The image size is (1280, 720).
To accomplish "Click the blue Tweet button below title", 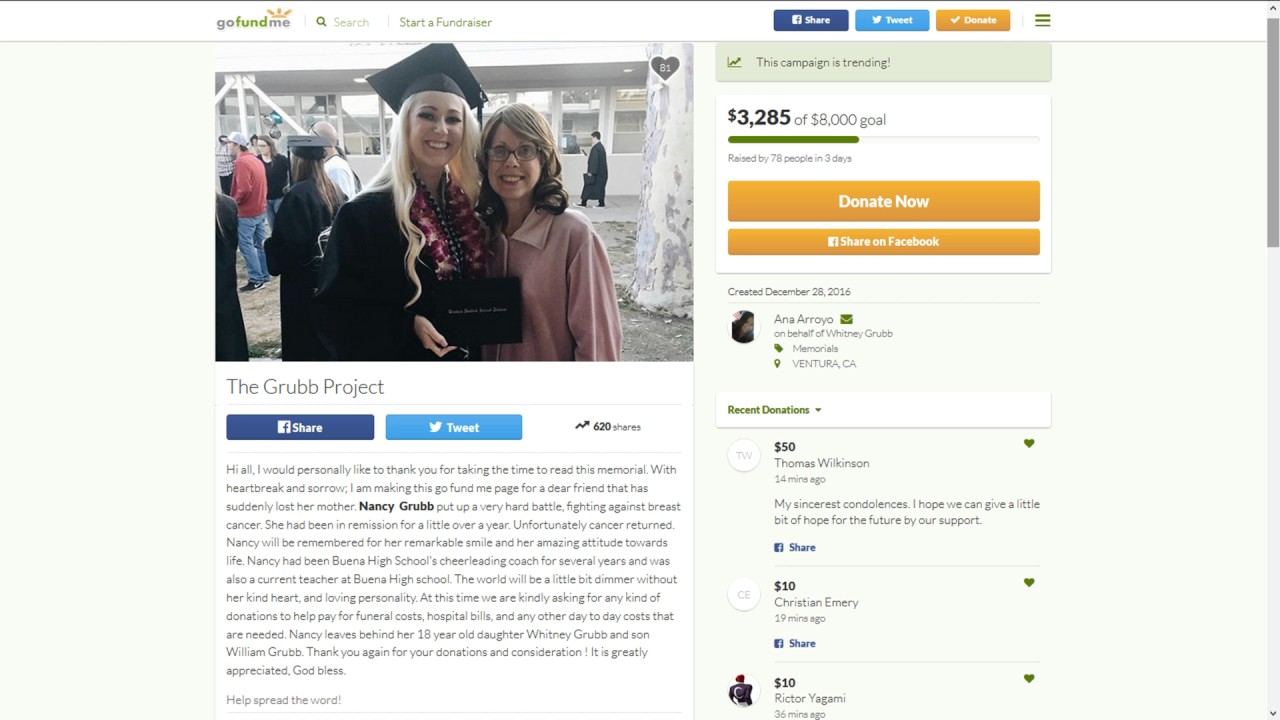I will click(454, 427).
